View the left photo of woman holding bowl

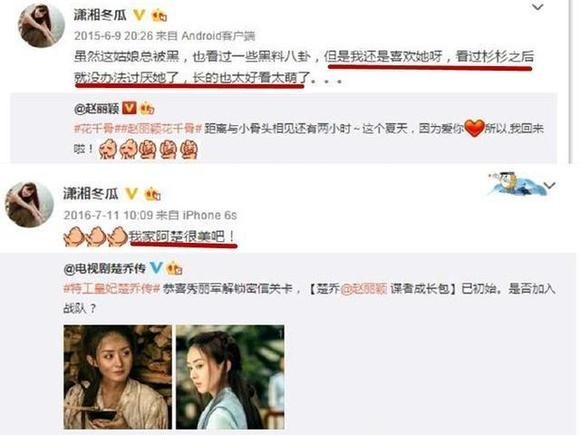pyautogui.click(x=118, y=377)
